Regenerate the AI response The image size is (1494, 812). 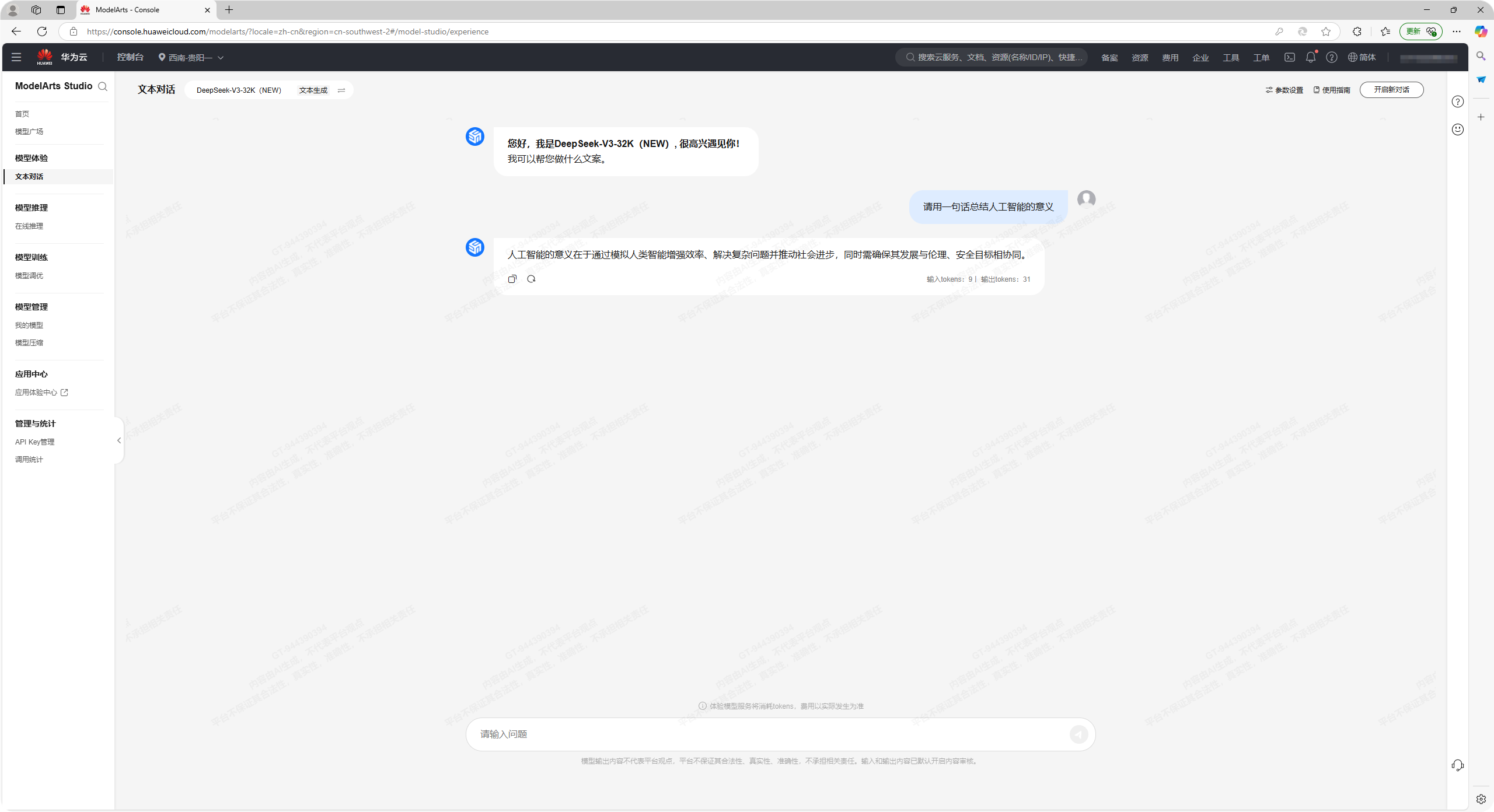pyautogui.click(x=531, y=279)
